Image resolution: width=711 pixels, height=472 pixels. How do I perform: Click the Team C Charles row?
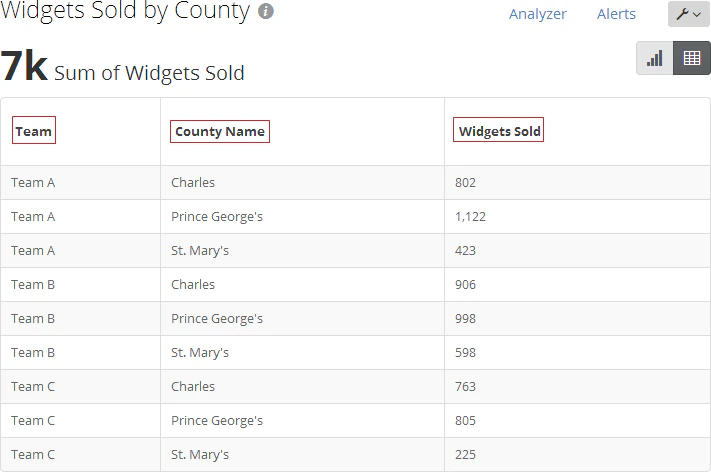click(356, 387)
